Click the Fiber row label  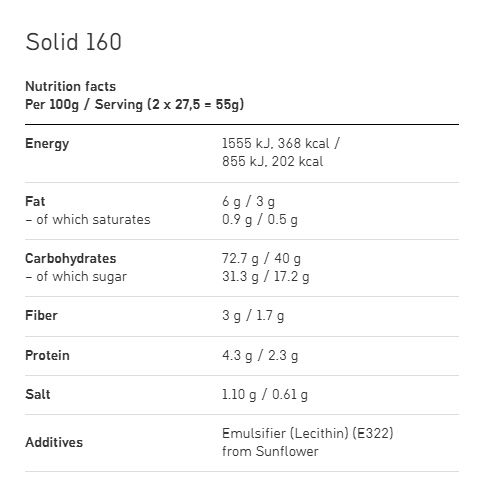(41, 315)
